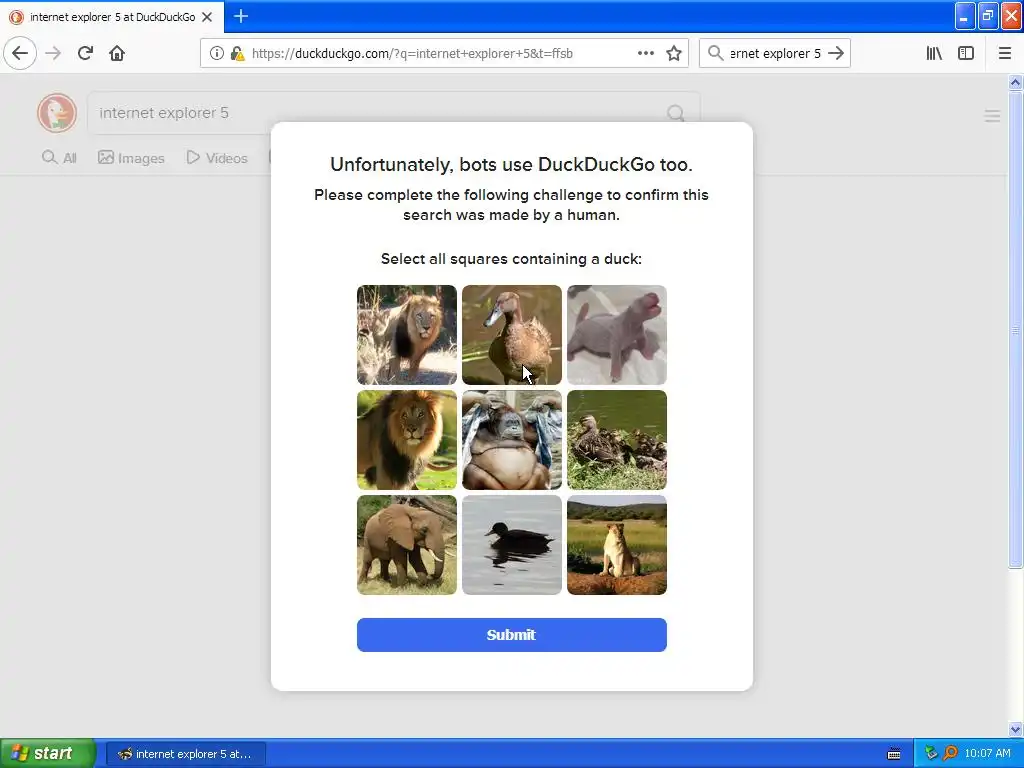Click the magnifier in browser search box

tap(715, 53)
